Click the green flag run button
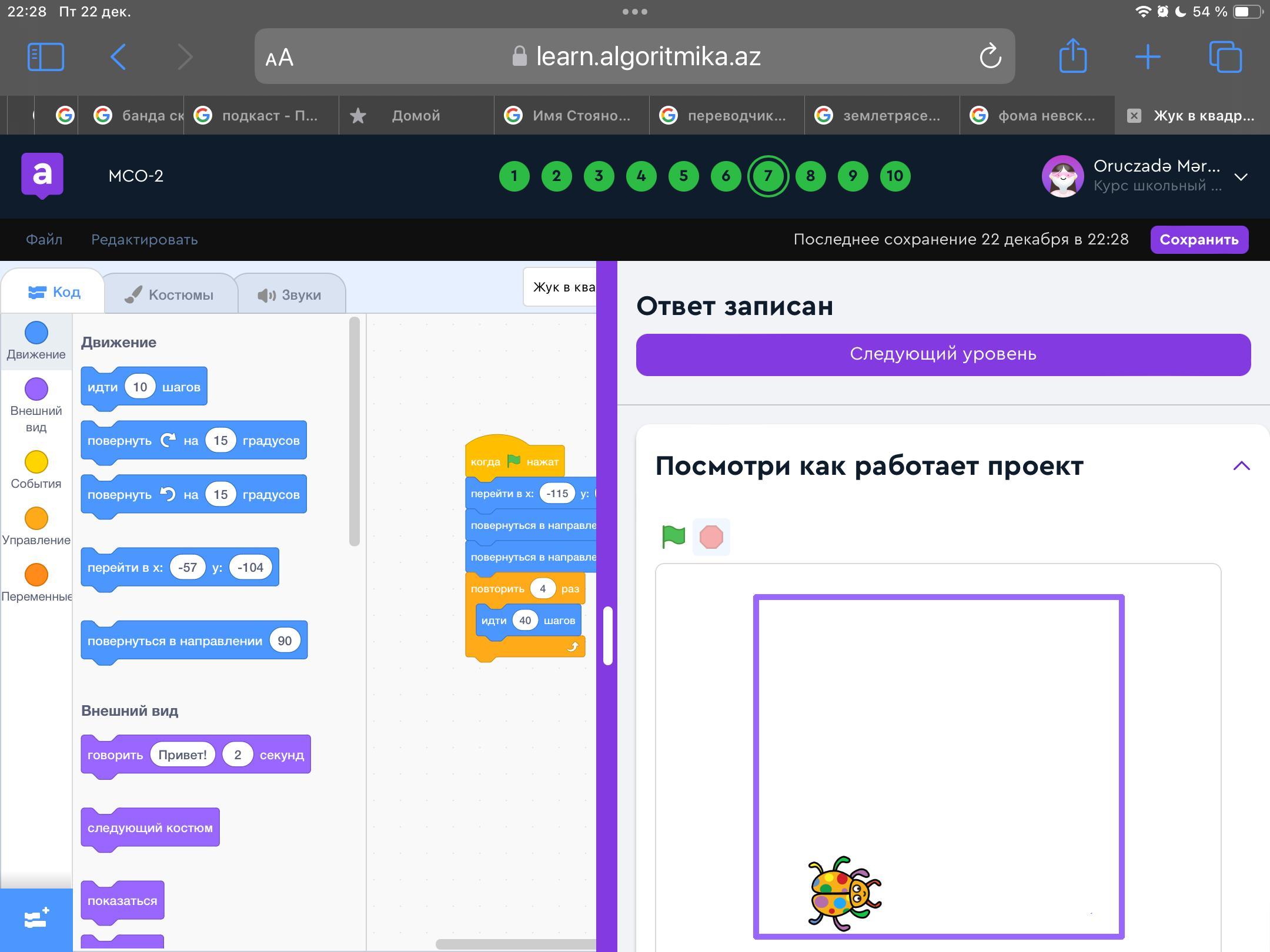This screenshot has height=952, width=1270. point(673,537)
